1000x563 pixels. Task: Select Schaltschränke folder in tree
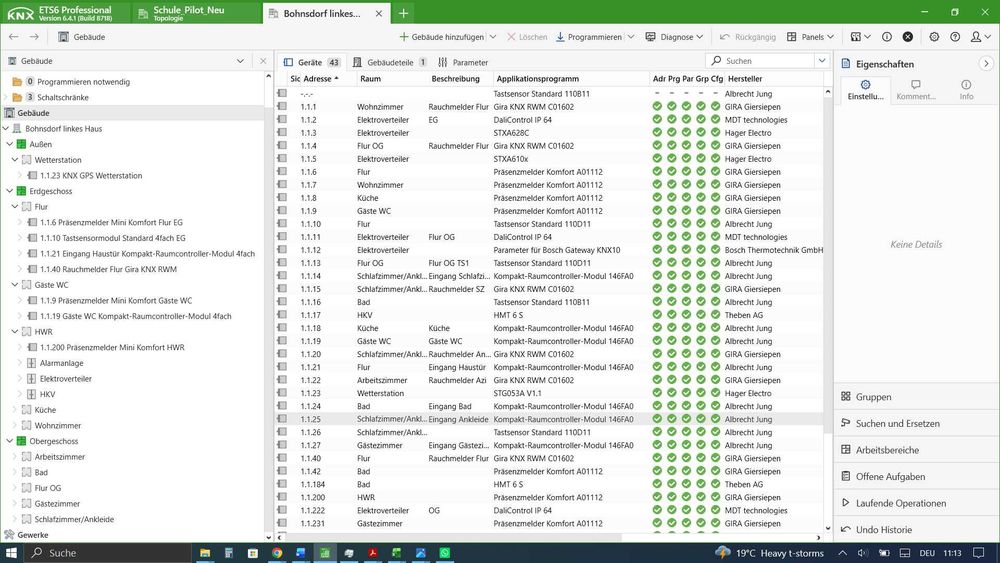coord(62,98)
